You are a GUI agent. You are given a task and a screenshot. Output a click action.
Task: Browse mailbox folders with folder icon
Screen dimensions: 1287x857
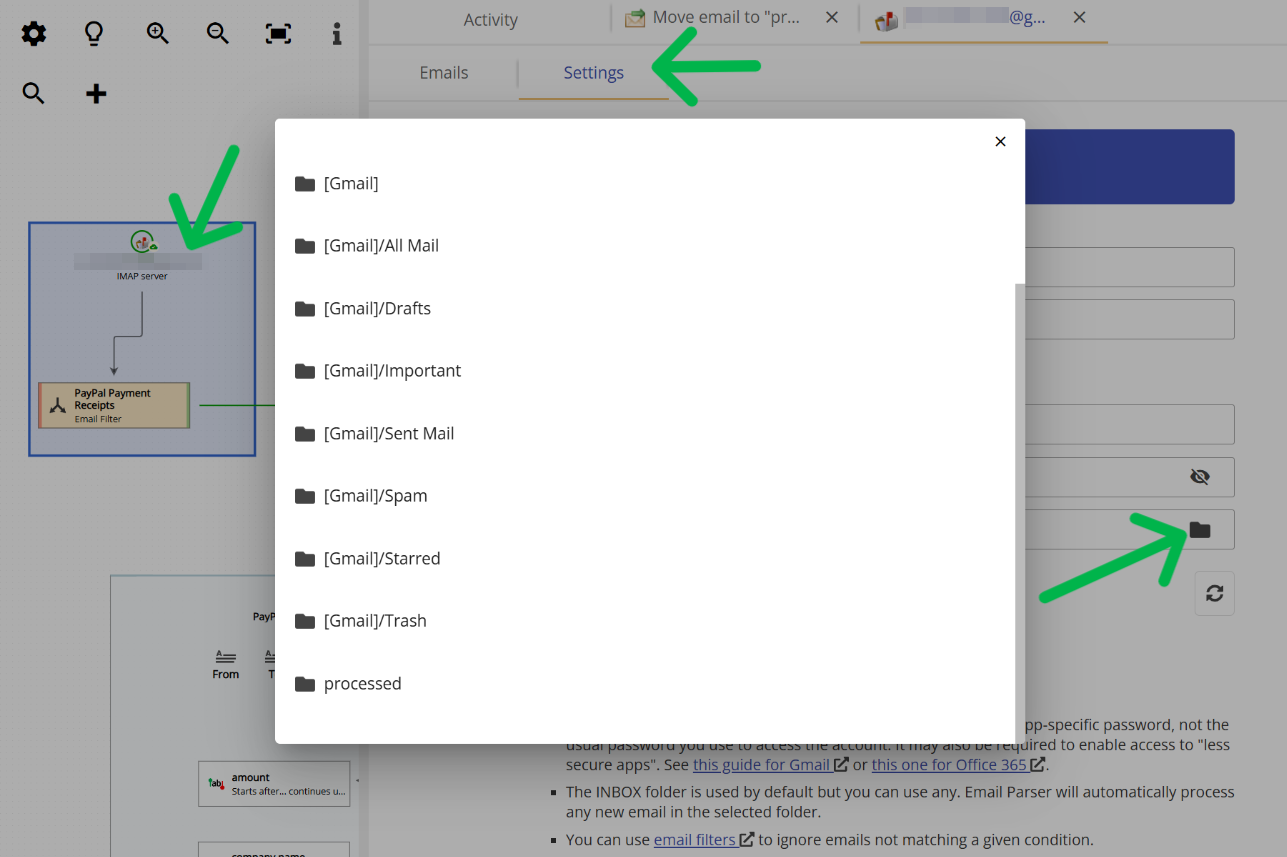click(1201, 529)
